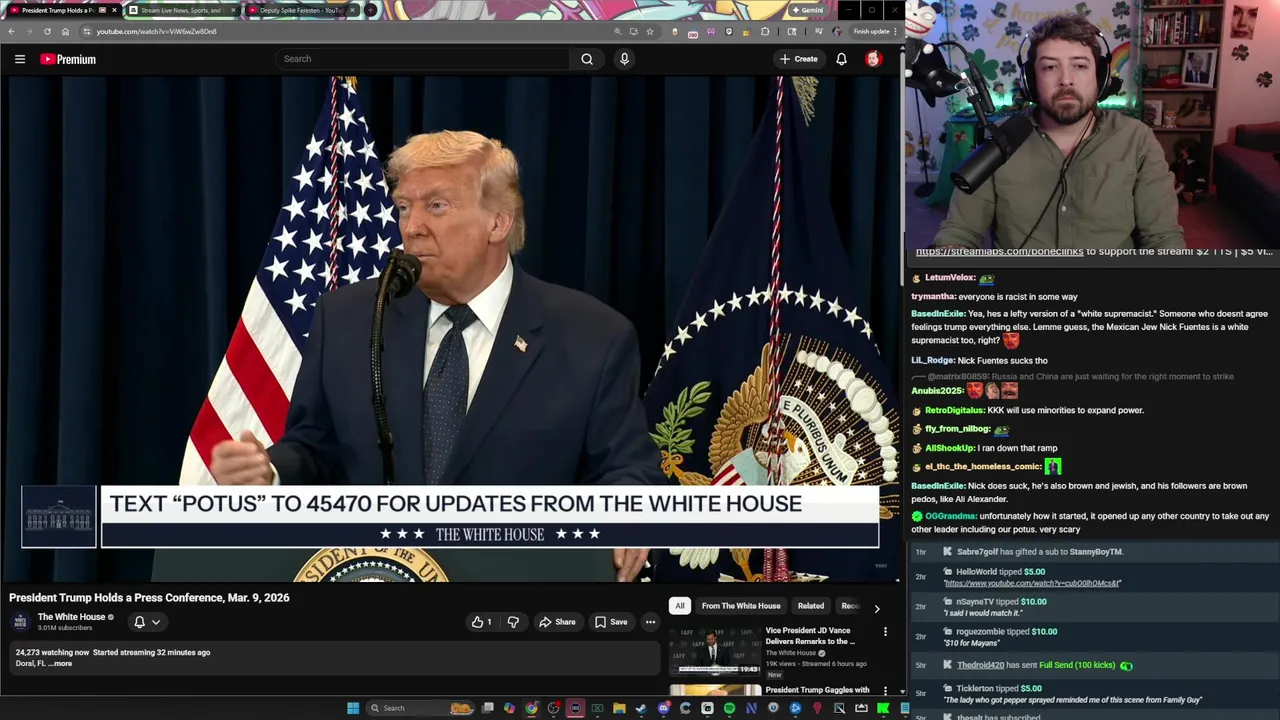The width and height of the screenshot is (1280, 720).
Task: Open File Explorer from taskbar
Action: click(x=619, y=708)
